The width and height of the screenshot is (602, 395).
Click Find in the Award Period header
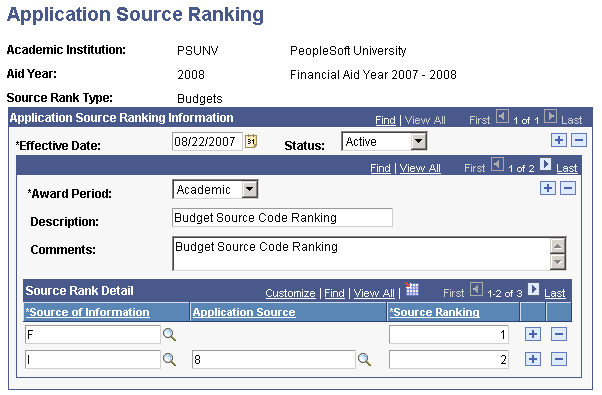point(380,168)
